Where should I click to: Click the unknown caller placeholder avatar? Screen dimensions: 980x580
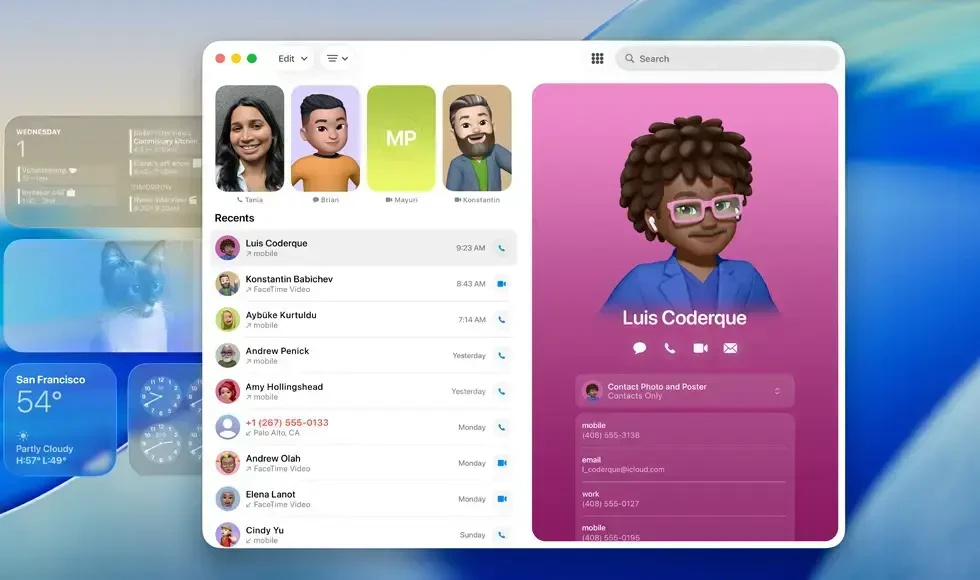pos(228,428)
